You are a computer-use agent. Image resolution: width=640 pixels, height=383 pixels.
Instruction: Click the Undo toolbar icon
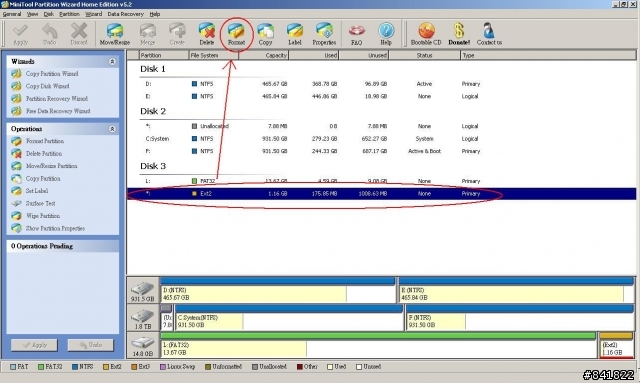(x=49, y=34)
